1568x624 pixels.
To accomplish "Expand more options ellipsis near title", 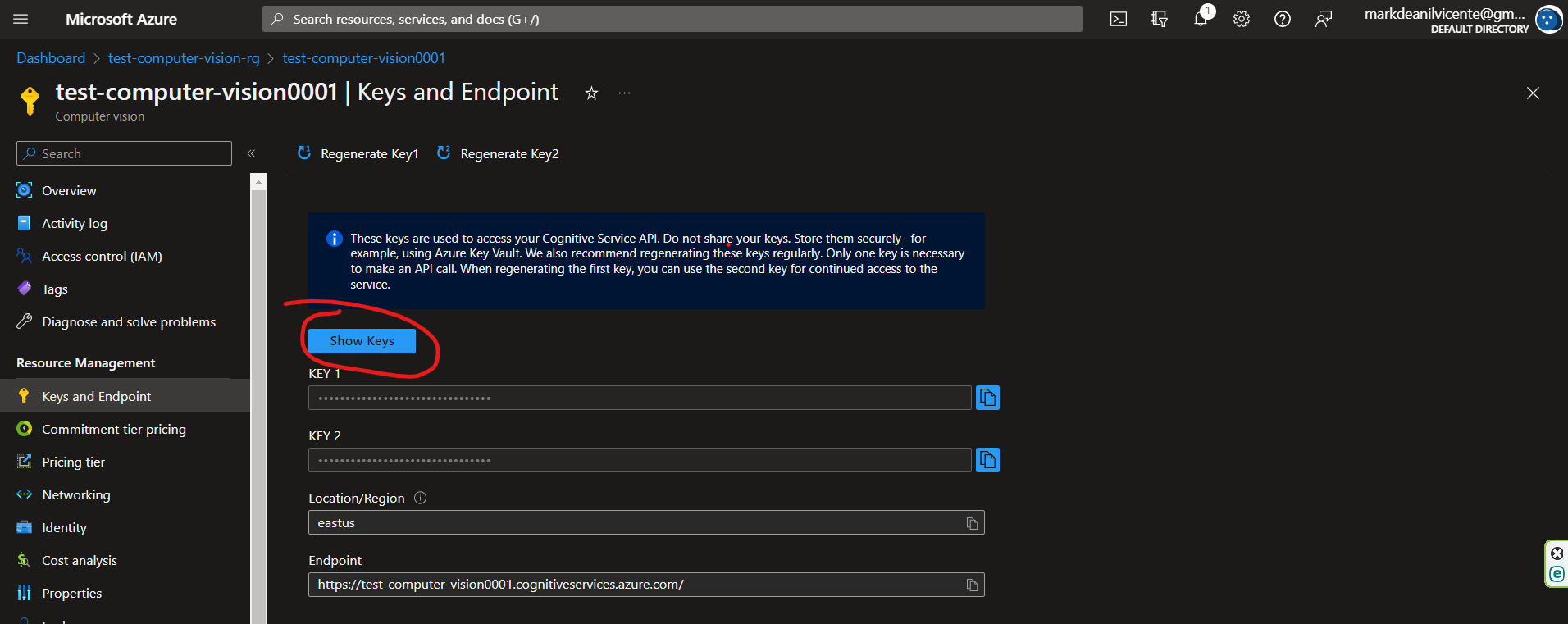I will click(x=625, y=93).
